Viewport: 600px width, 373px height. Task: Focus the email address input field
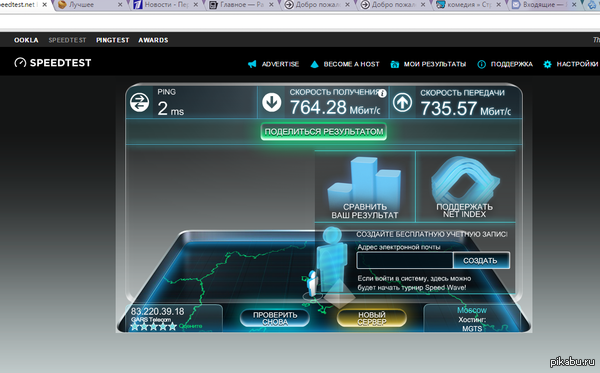point(405,261)
